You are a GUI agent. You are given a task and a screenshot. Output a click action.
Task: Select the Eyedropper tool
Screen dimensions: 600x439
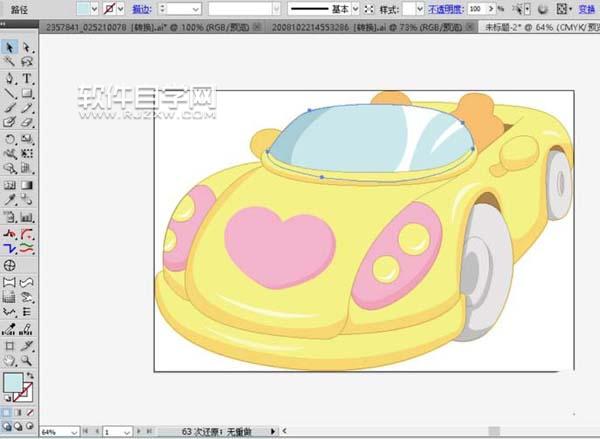click(9, 199)
